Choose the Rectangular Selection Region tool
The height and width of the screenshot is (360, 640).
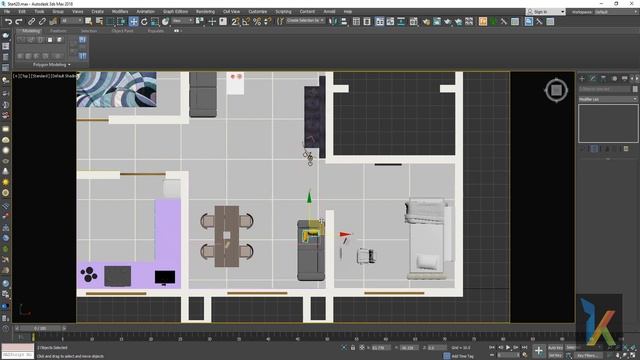click(x=110, y=21)
